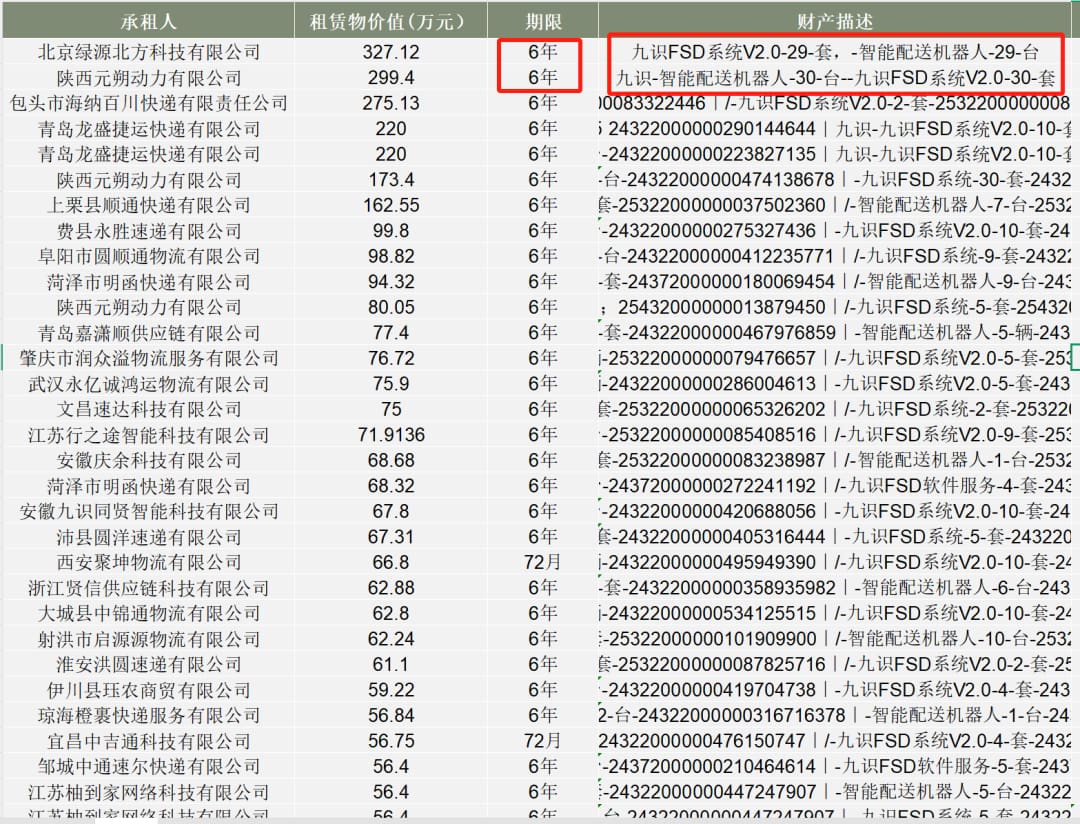Click the 西安聚坤物流有限公司 cell
The height and width of the screenshot is (824, 1080).
coord(148,562)
